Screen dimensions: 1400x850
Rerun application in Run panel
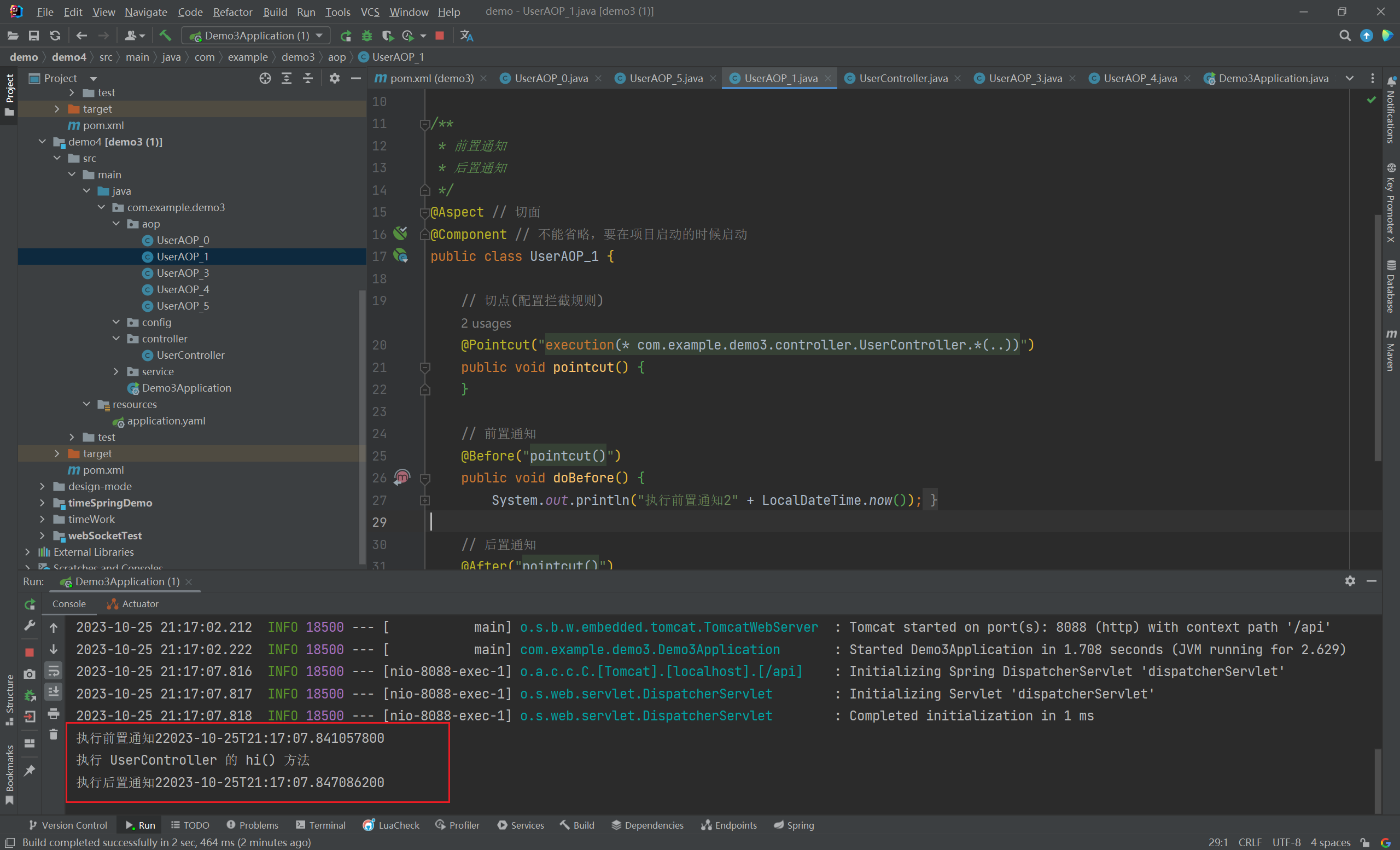click(x=30, y=604)
